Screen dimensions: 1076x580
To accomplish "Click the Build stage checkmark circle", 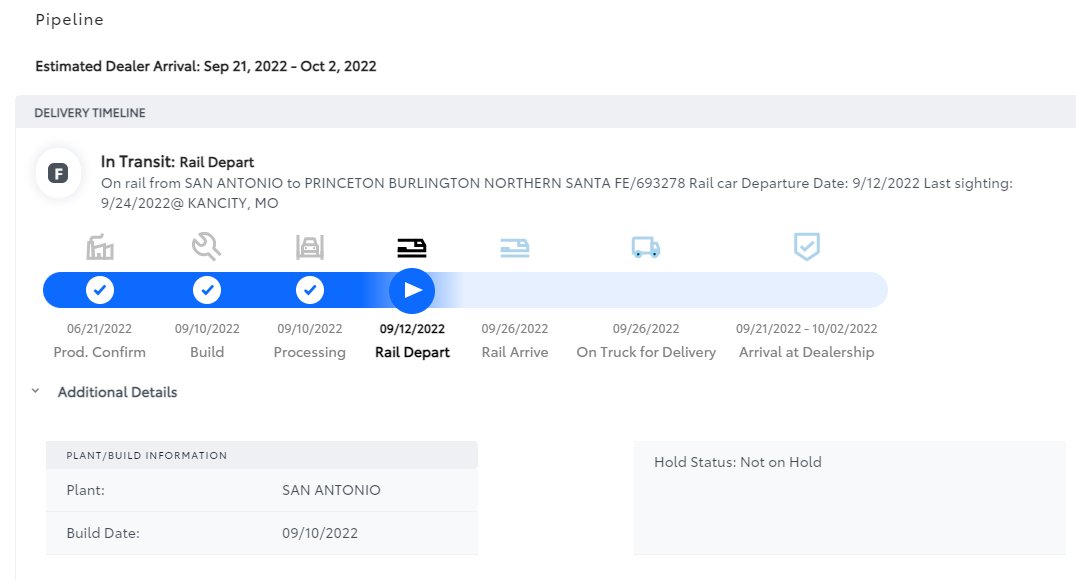I will click(x=207, y=290).
